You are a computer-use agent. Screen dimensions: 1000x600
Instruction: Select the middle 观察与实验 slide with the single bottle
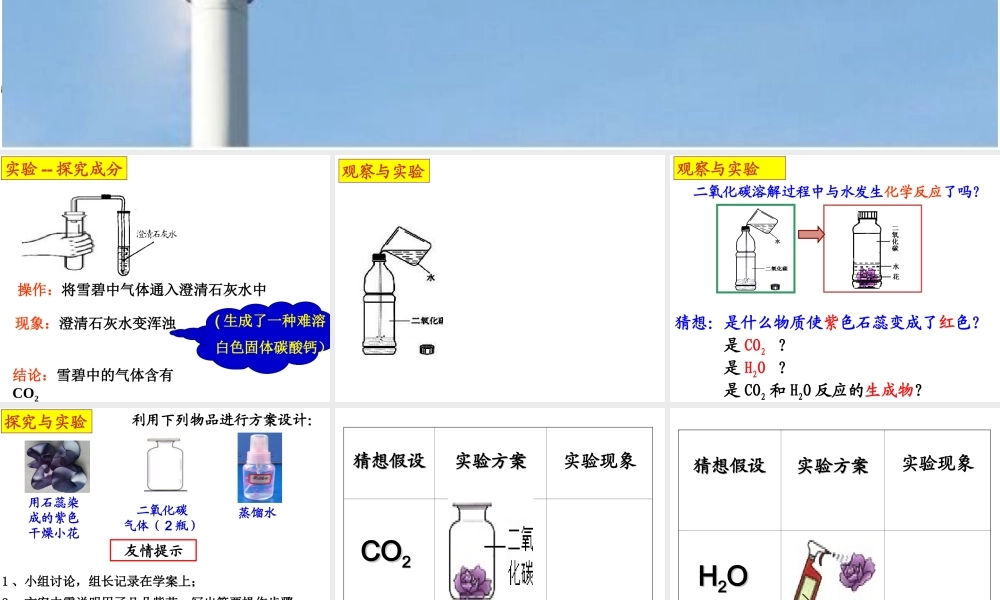click(499, 278)
